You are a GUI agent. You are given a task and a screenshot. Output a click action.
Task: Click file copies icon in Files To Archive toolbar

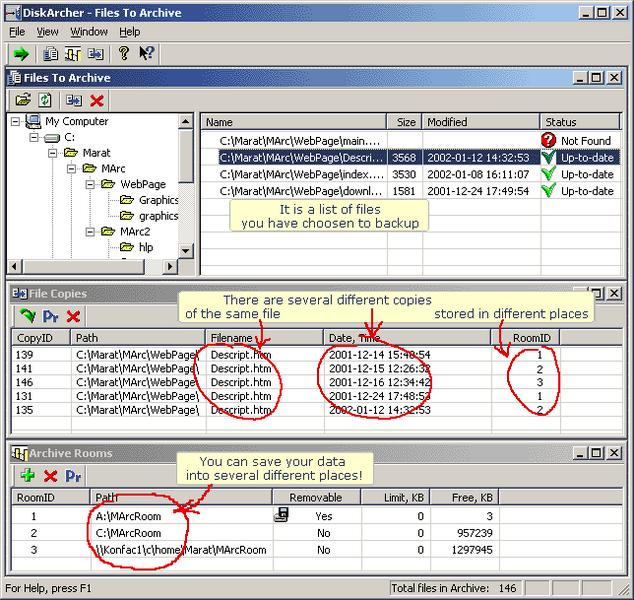point(74,100)
